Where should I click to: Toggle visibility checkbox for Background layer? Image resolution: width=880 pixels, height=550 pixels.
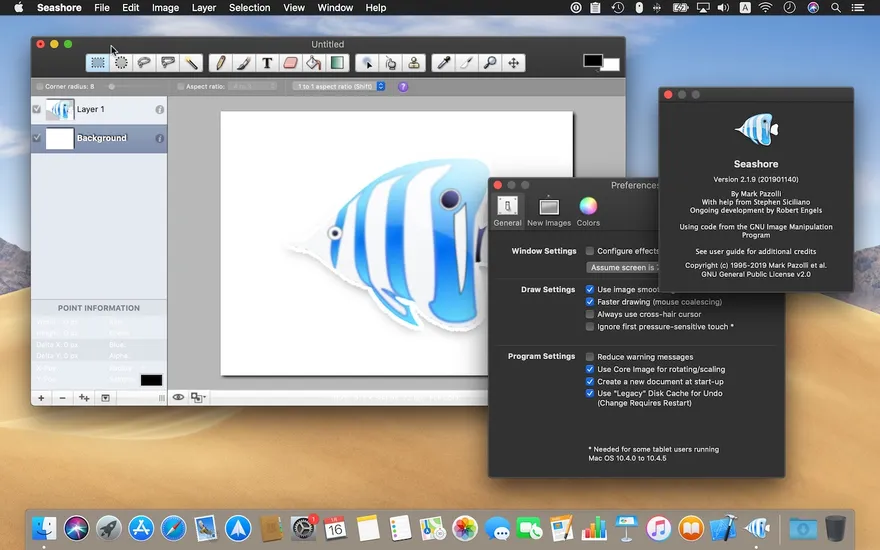tap(37, 138)
